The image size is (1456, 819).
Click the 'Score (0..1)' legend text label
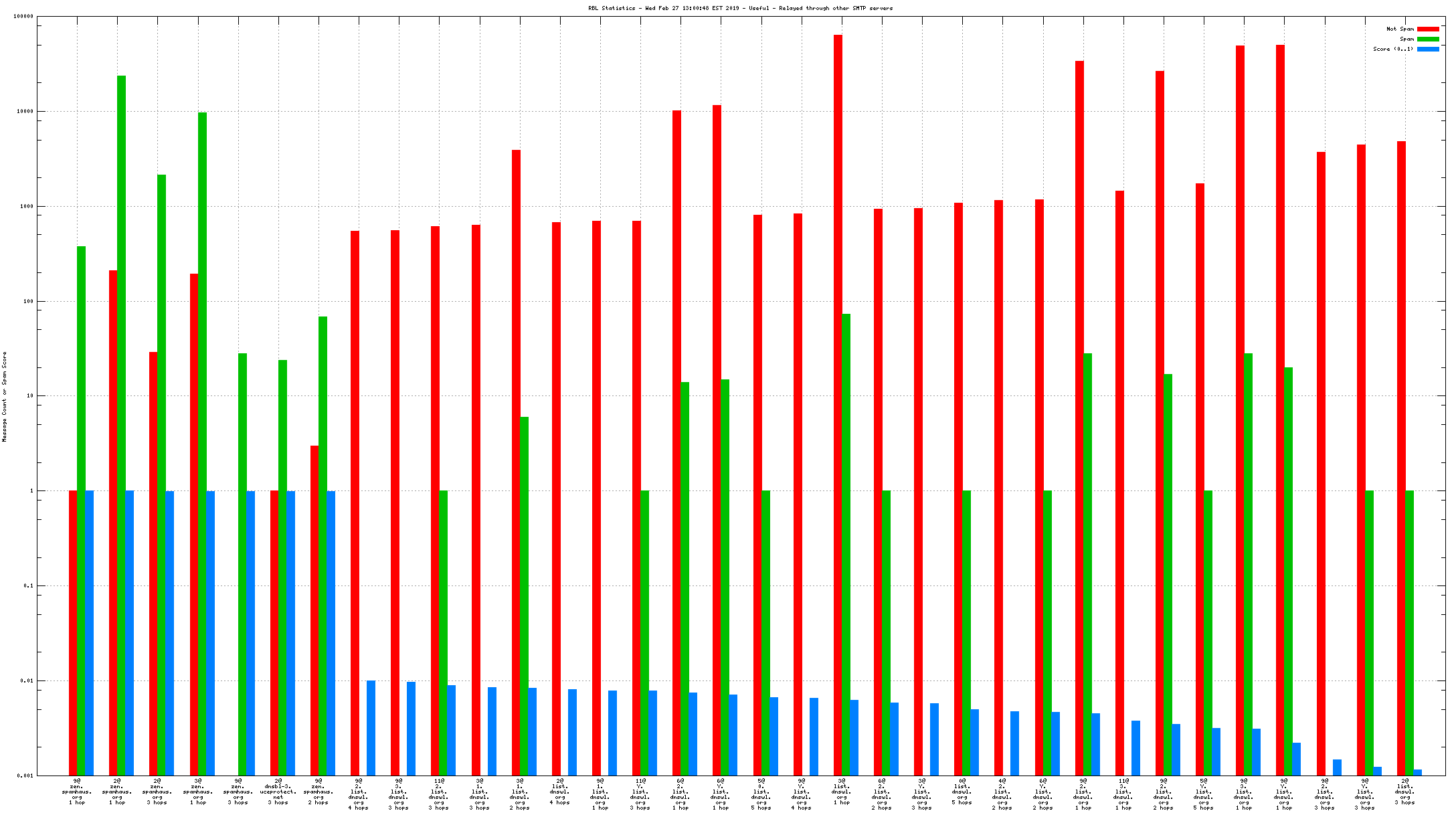coord(1393,49)
